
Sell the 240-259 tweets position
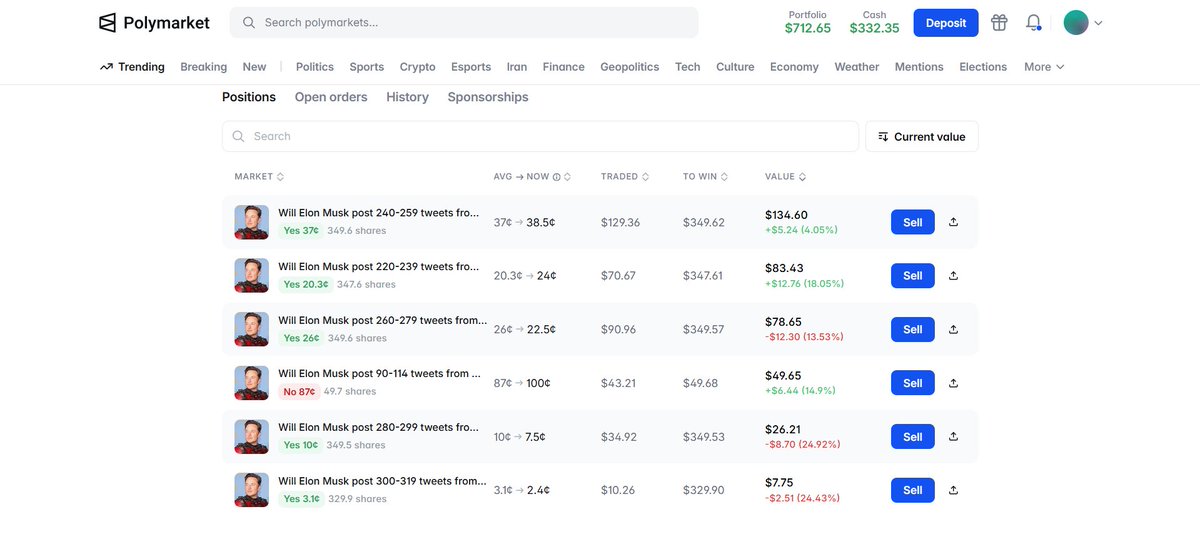(x=913, y=222)
